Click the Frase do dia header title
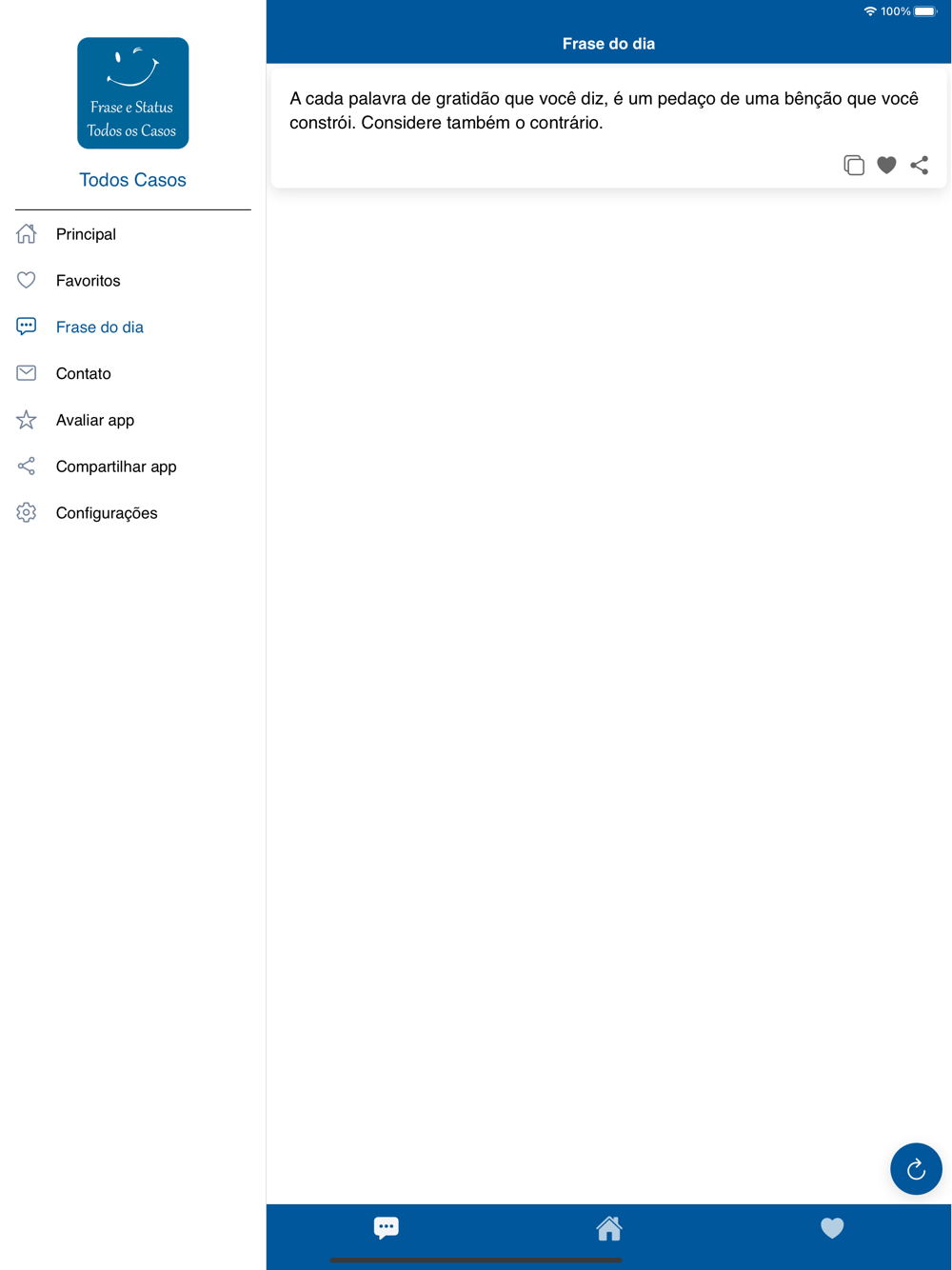The height and width of the screenshot is (1270, 952). point(608,44)
